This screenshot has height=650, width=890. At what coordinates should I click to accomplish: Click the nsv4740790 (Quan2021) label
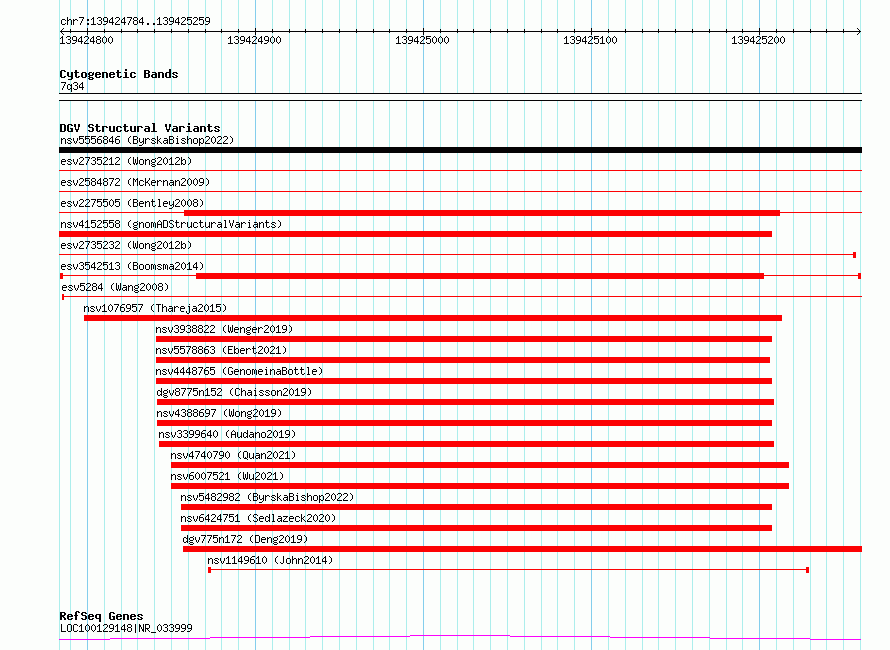coord(233,455)
